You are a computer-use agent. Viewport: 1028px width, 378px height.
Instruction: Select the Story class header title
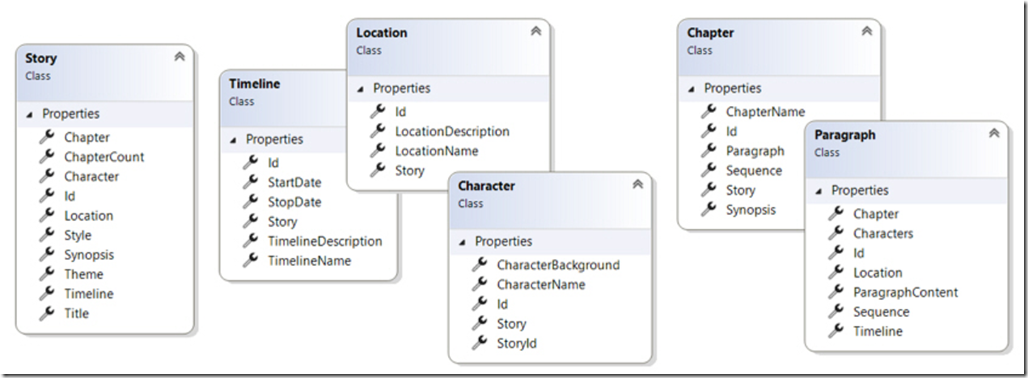pyautogui.click(x=41, y=58)
